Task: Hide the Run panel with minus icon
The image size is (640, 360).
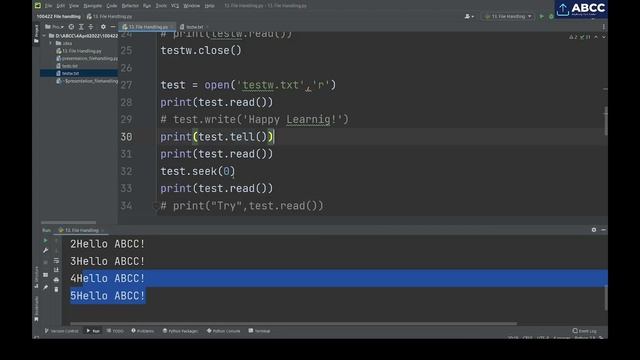Action: tap(603, 230)
